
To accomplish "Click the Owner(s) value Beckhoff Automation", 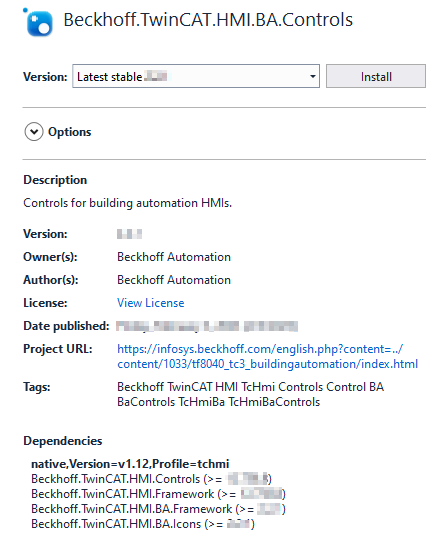I will 174,257.
